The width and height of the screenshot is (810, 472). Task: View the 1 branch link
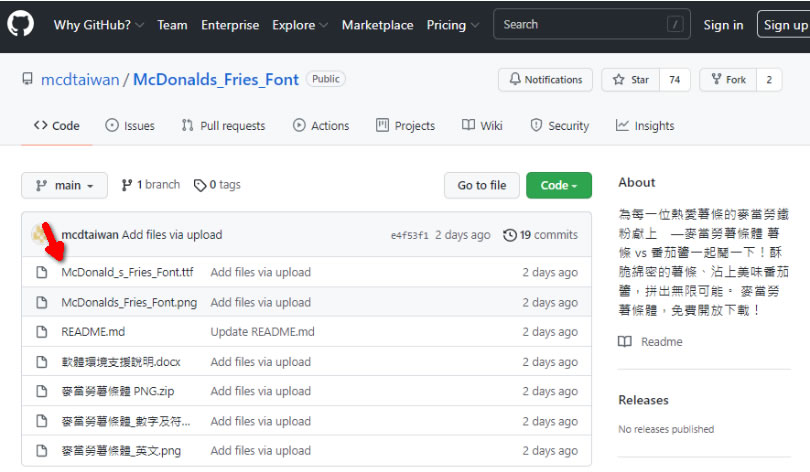pyautogui.click(x=150, y=185)
